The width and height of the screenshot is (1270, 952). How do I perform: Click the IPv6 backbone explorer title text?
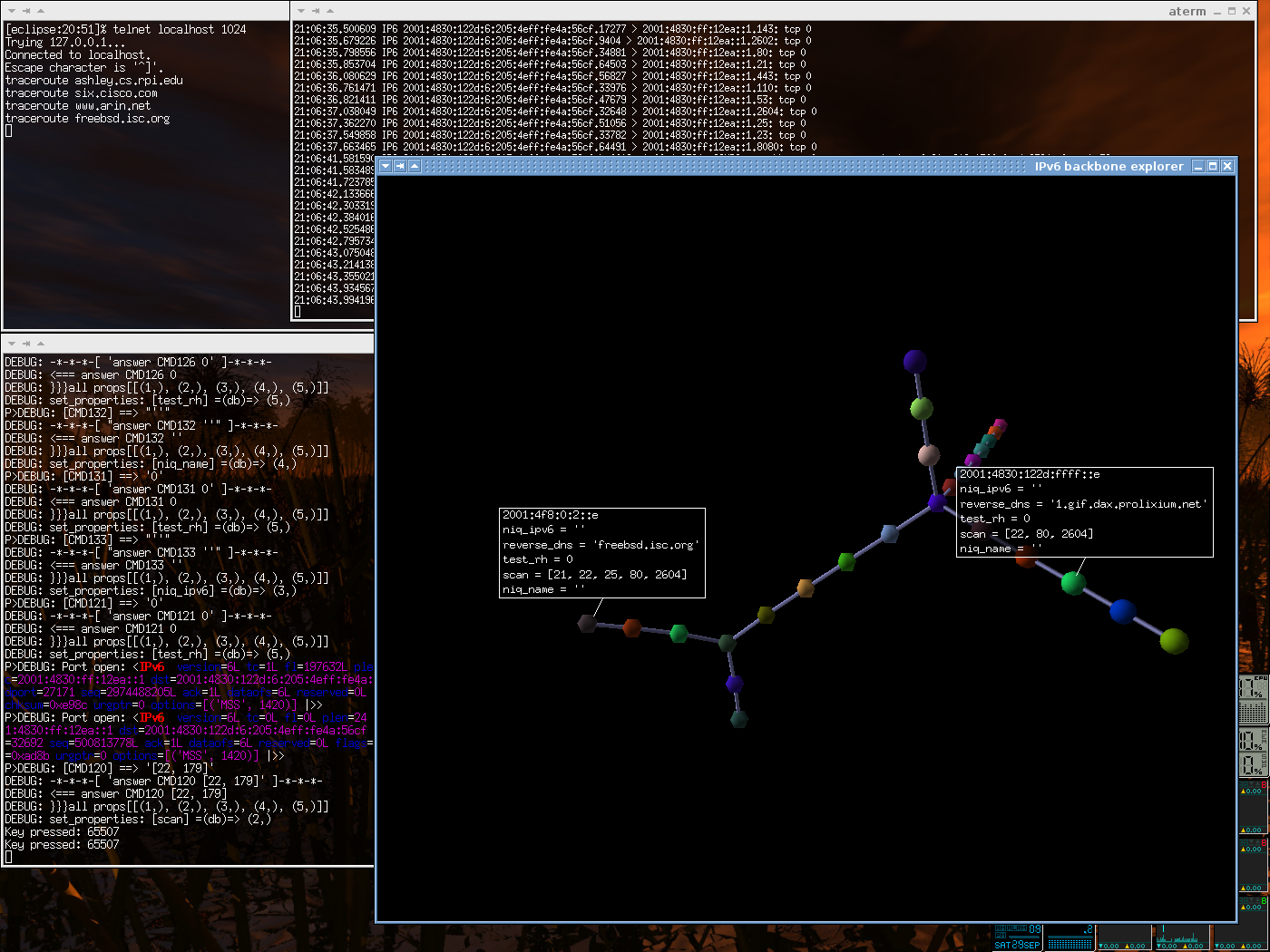(1109, 167)
